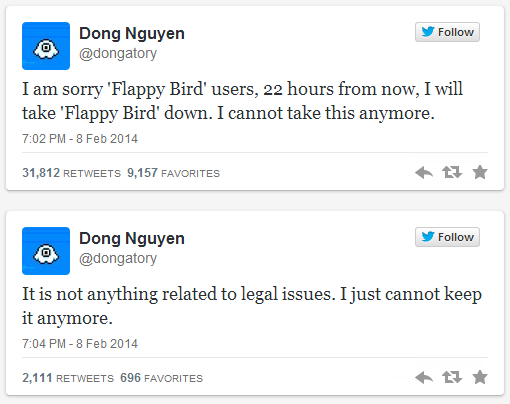Image resolution: width=510 pixels, height=404 pixels.
Task: Open the 7:04 PM - 8 Feb 2014 timestamp
Action: pyautogui.click(x=80, y=344)
